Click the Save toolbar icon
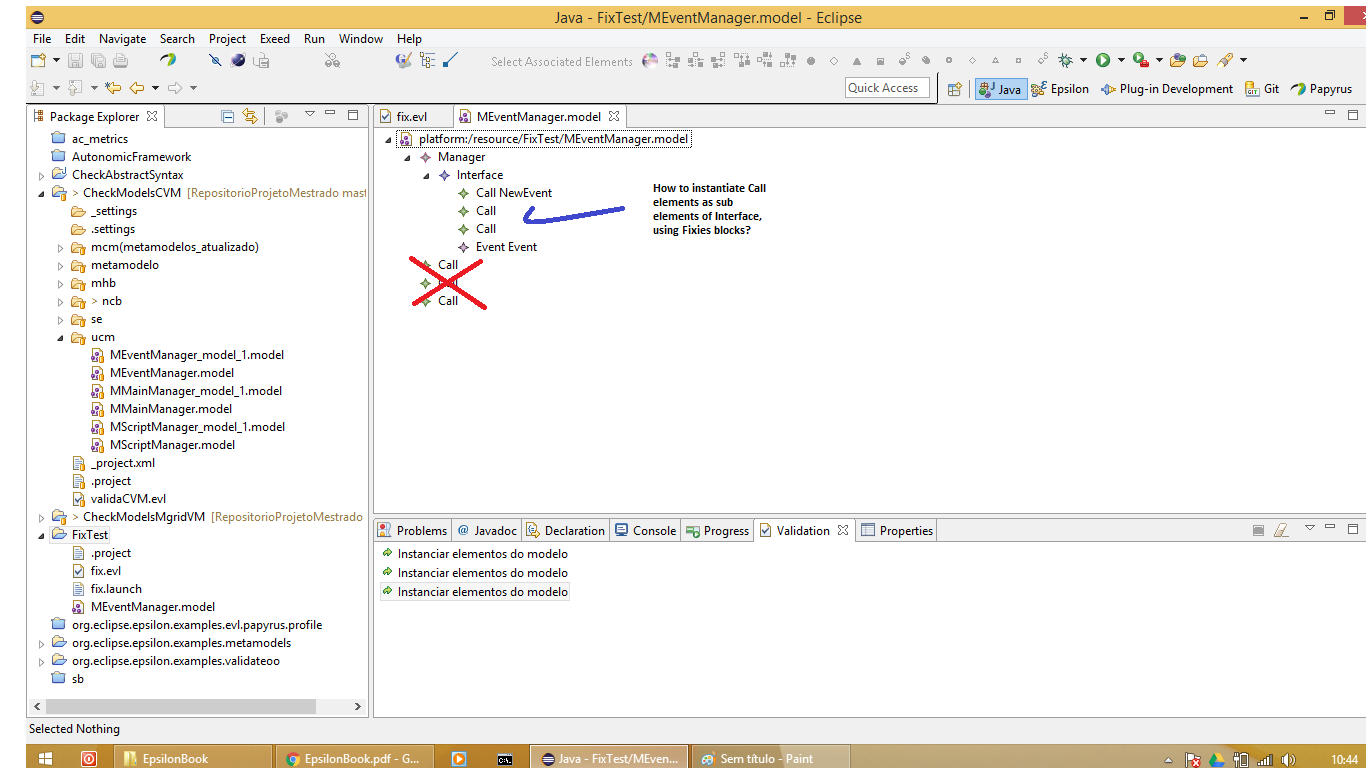1366x768 pixels. pos(77,61)
